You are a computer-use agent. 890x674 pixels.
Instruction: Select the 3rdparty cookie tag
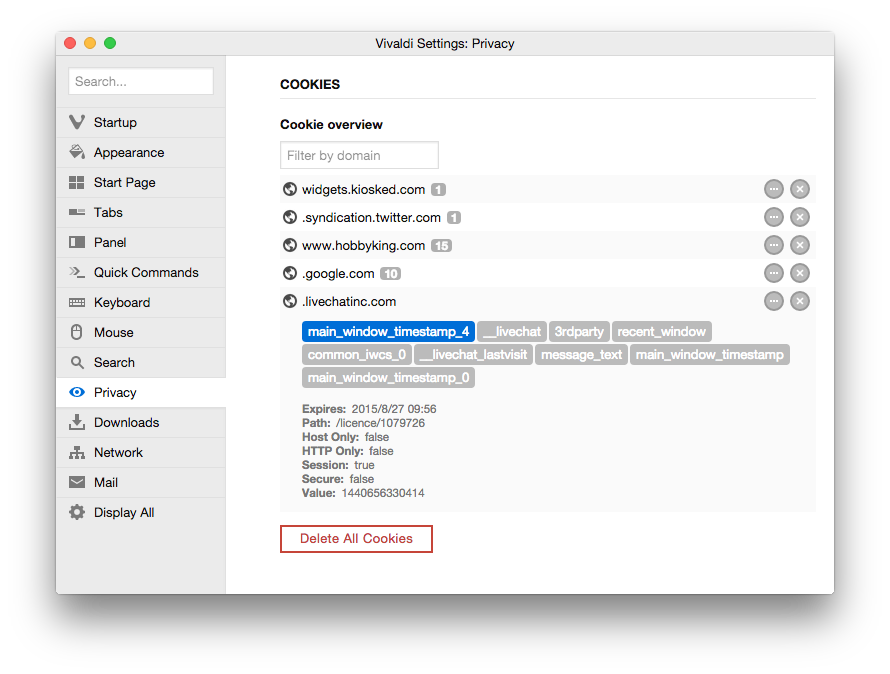[579, 332]
